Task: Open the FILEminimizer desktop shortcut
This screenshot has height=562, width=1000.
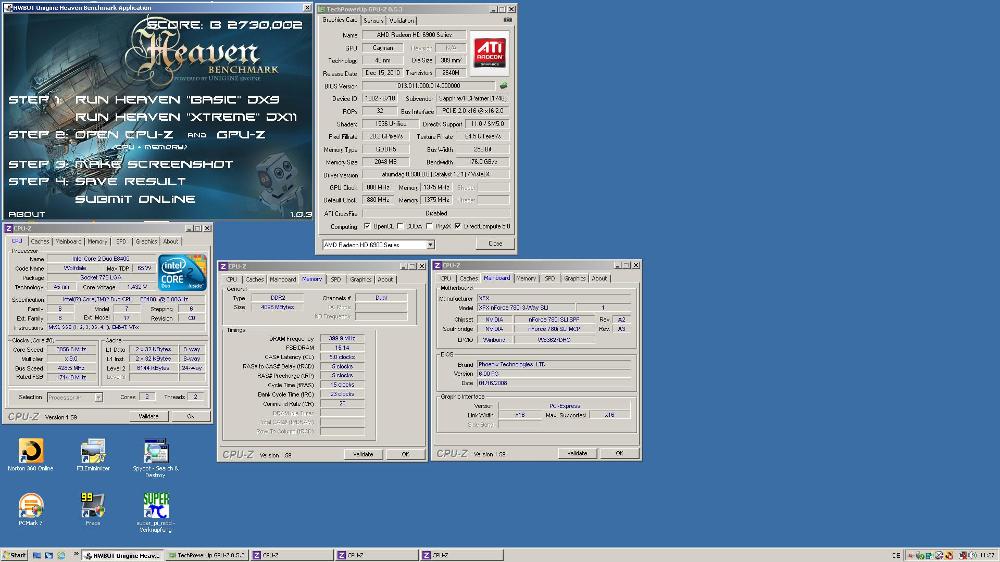Action: [x=93, y=451]
